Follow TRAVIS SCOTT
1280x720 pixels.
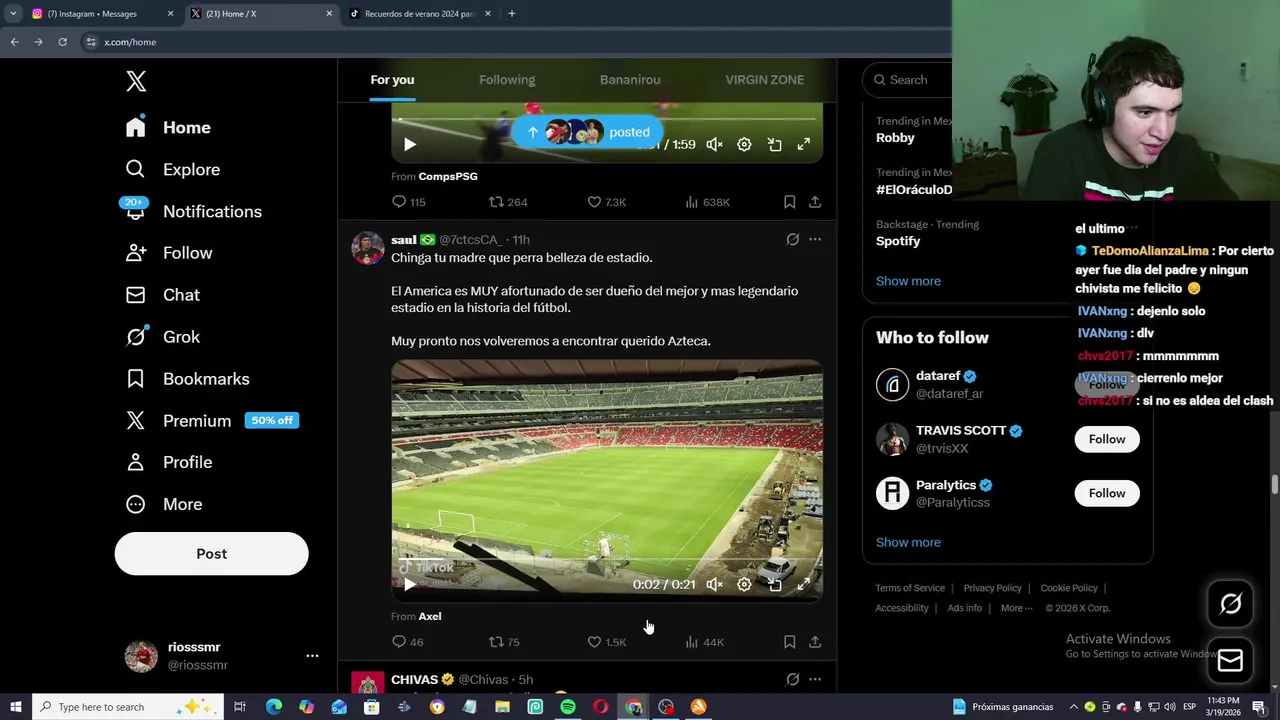point(1107,439)
